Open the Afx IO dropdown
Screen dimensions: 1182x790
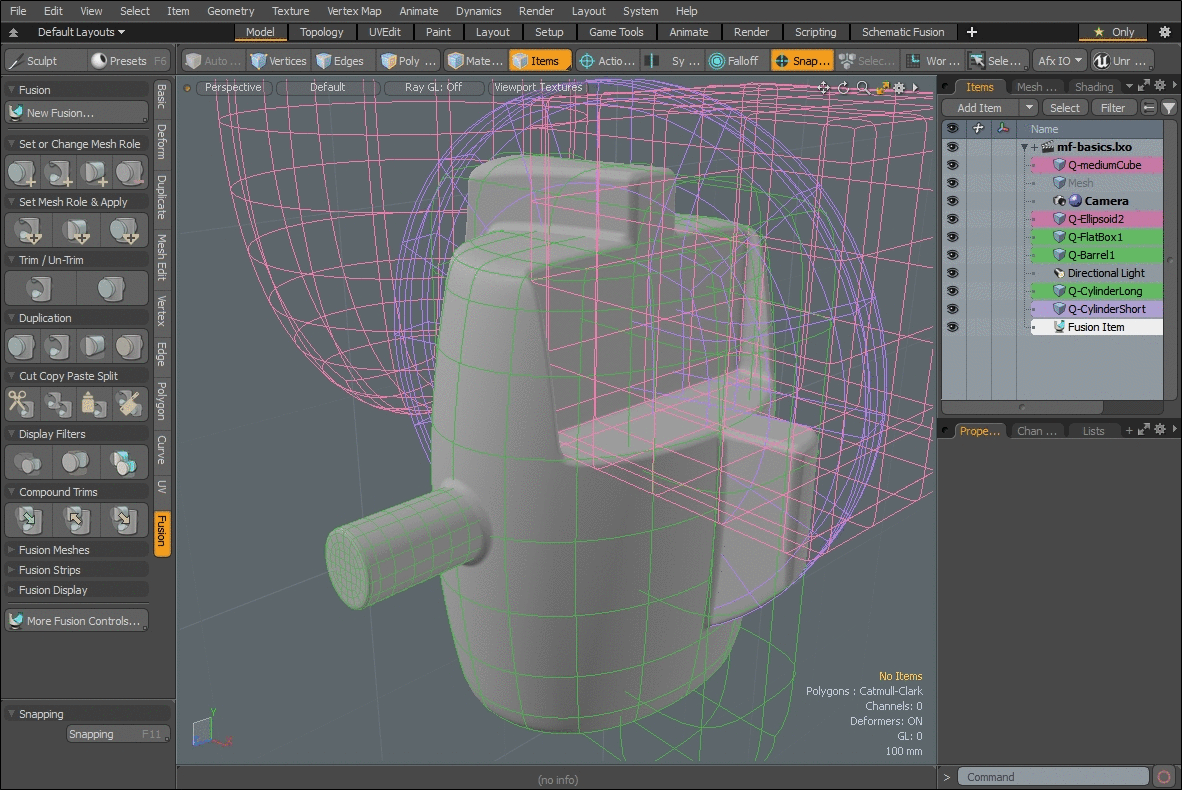pyautogui.click(x=1060, y=61)
